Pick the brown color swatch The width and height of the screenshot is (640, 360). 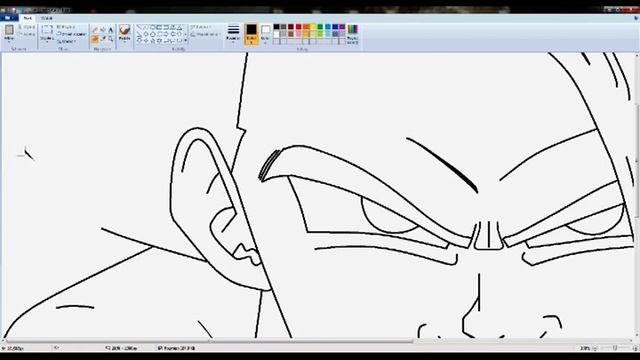click(291, 34)
